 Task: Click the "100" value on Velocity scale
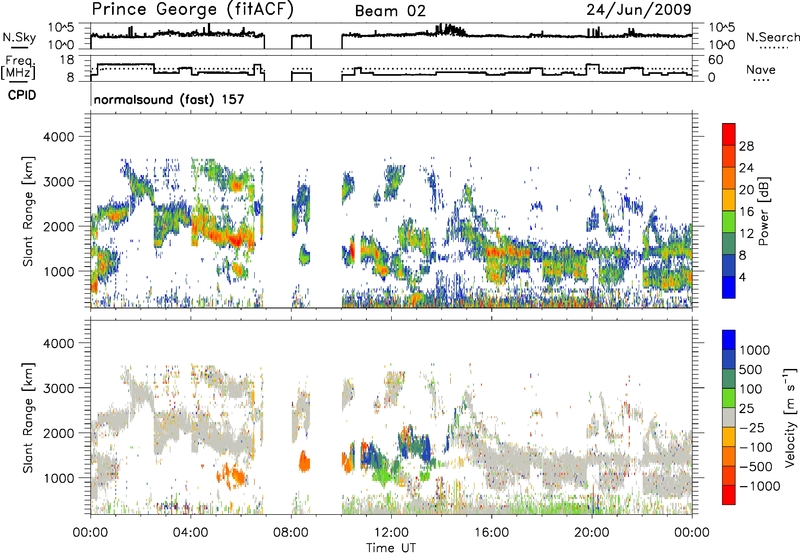pos(752,389)
